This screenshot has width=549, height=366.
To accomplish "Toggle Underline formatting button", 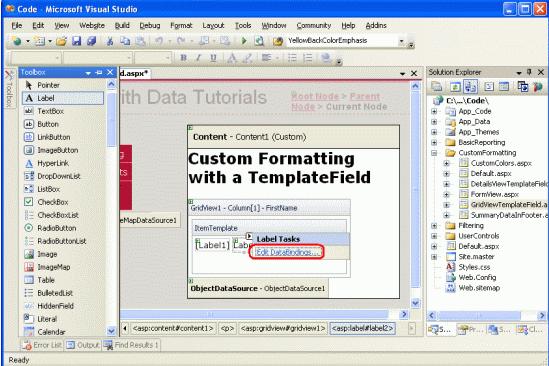I will (x=213, y=58).
